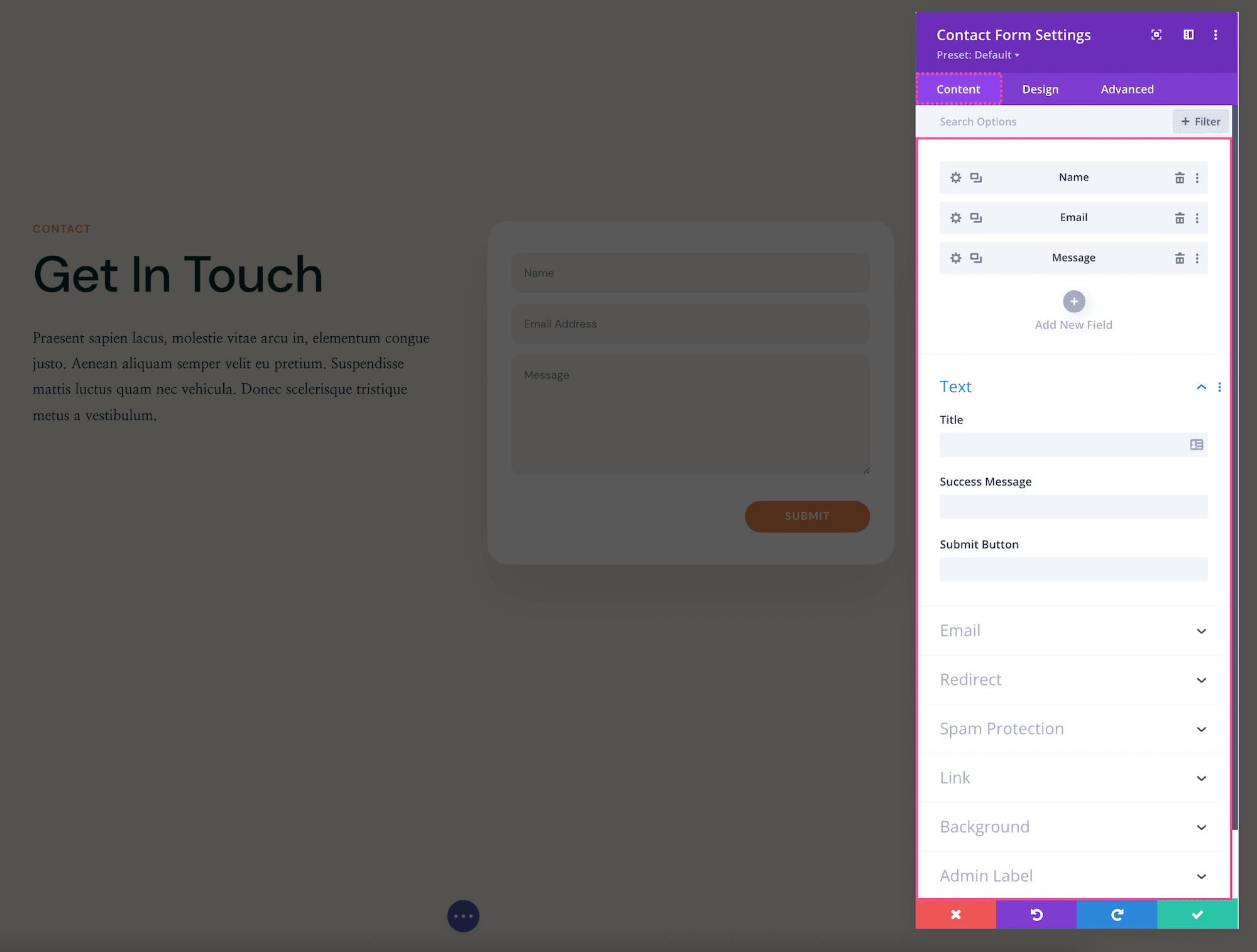This screenshot has height=952, width=1257.
Task: Click the Message field settings gear icon
Action: (956, 258)
